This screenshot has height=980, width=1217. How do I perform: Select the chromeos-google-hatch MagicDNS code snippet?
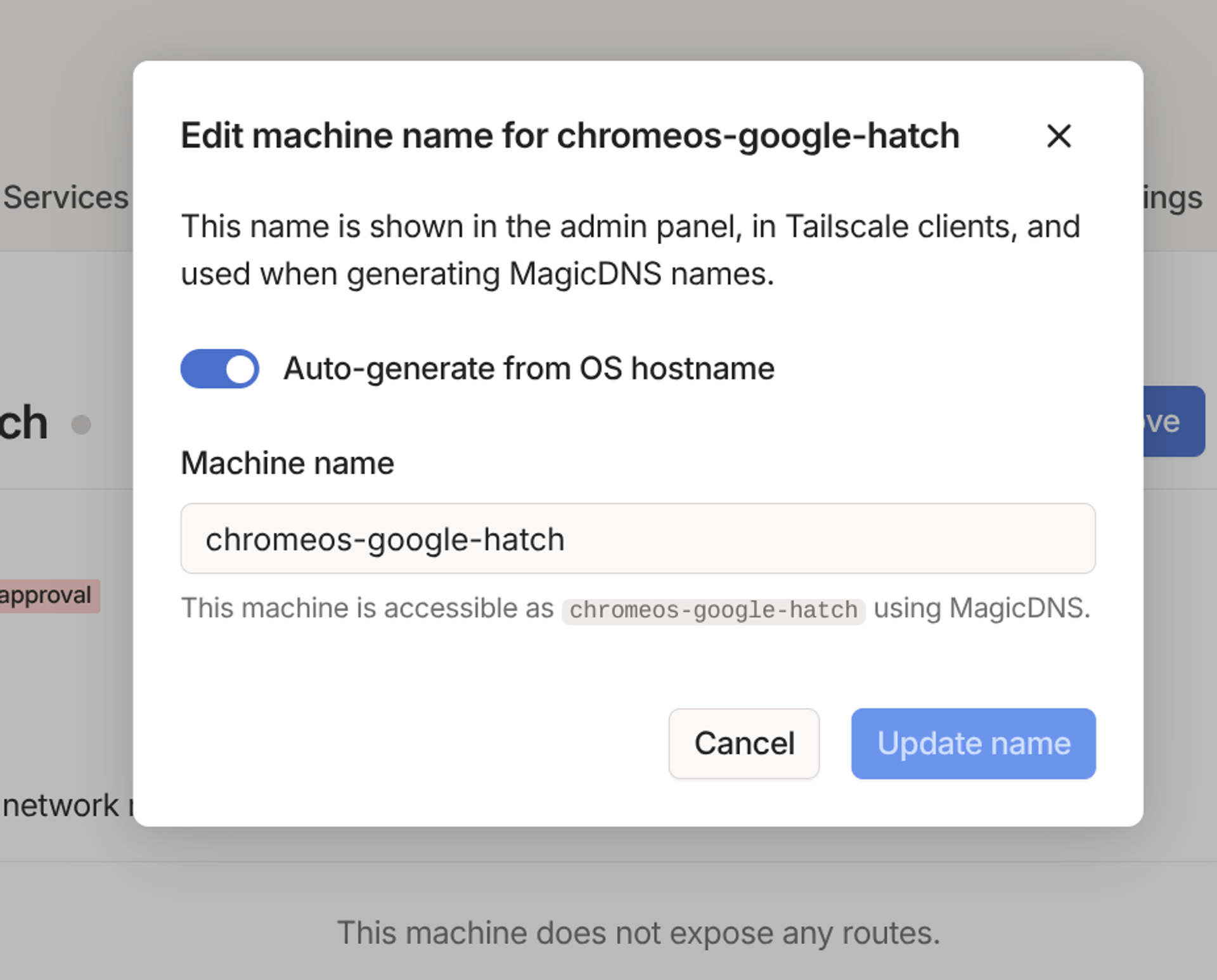click(713, 610)
